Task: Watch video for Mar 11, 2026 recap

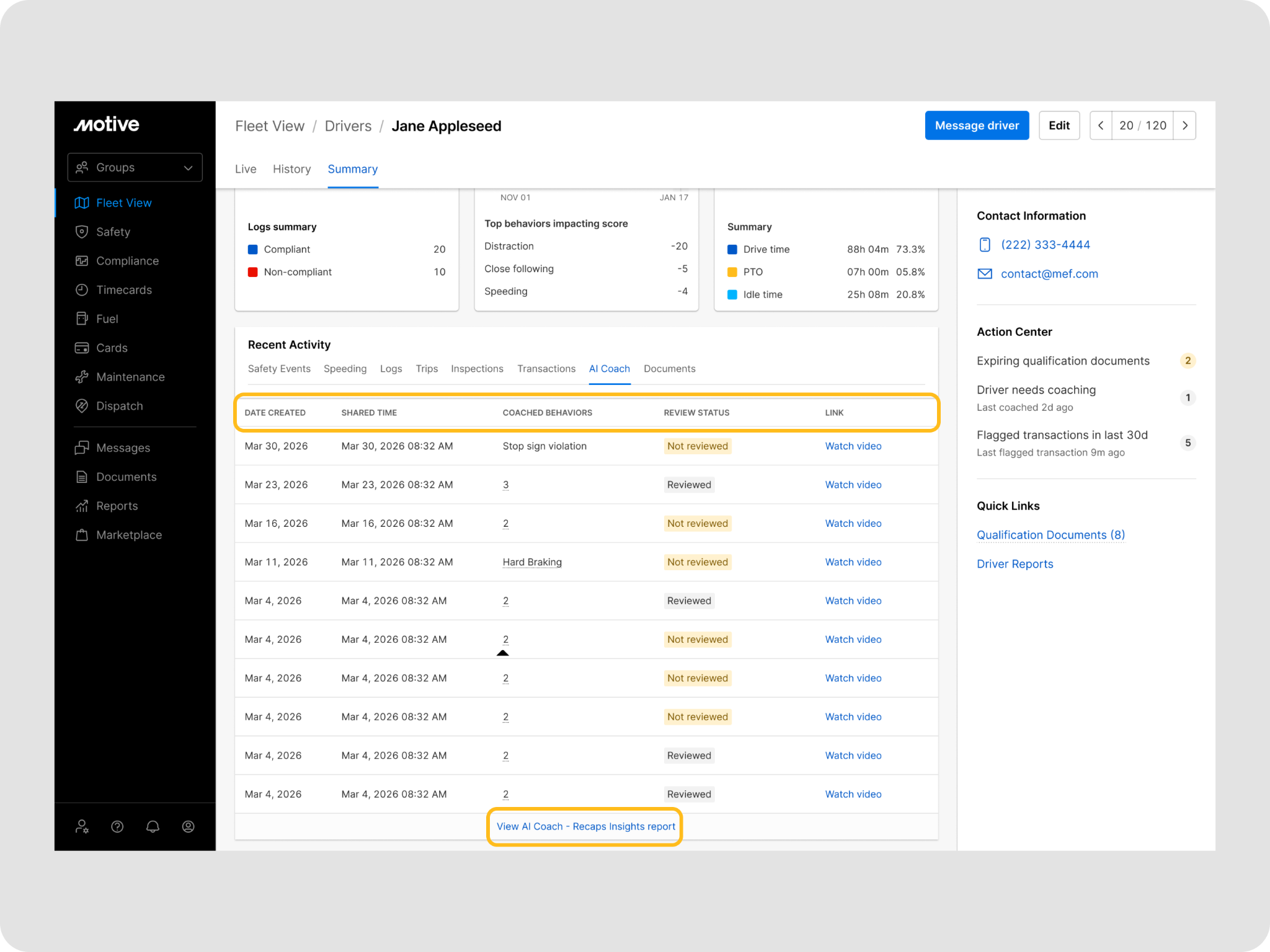Action: pyautogui.click(x=853, y=562)
